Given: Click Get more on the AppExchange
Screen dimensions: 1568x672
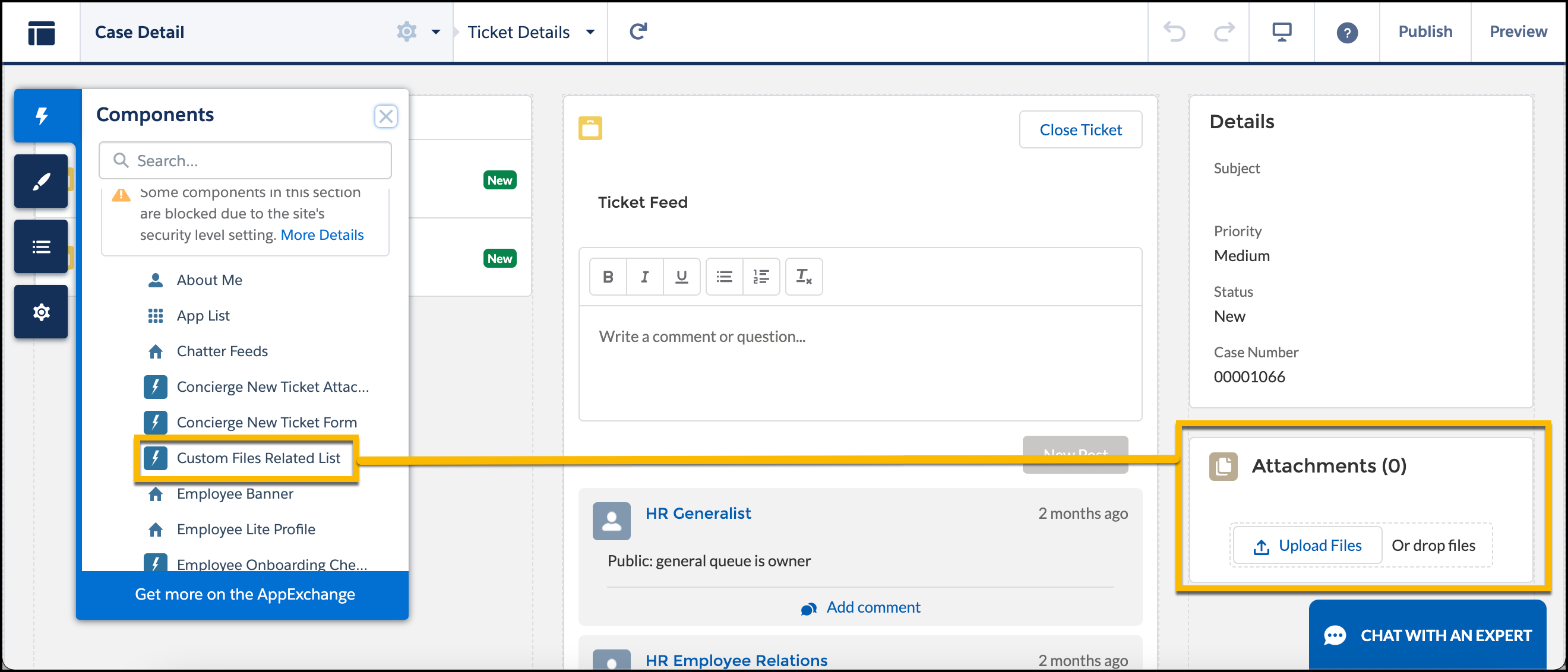Looking at the screenshot, I should (245, 594).
